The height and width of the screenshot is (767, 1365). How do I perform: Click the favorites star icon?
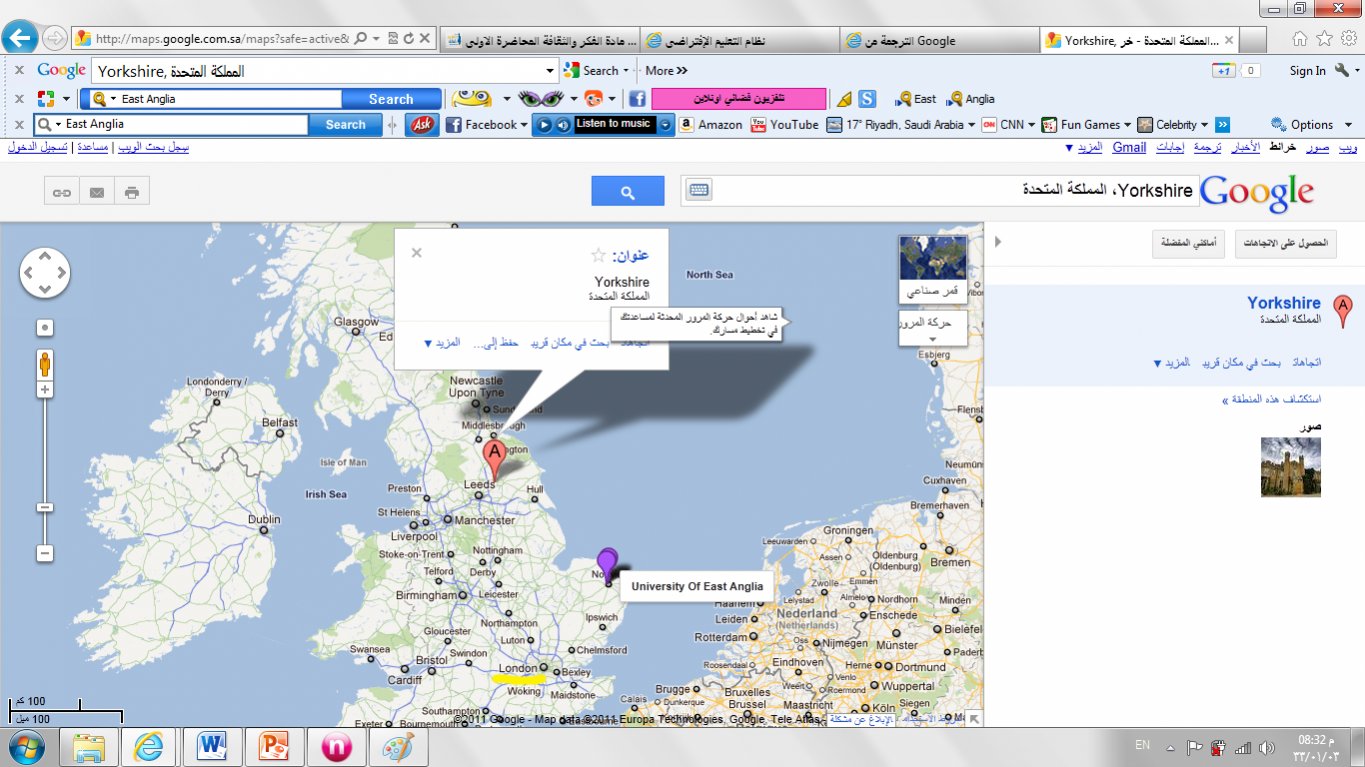click(x=1324, y=39)
